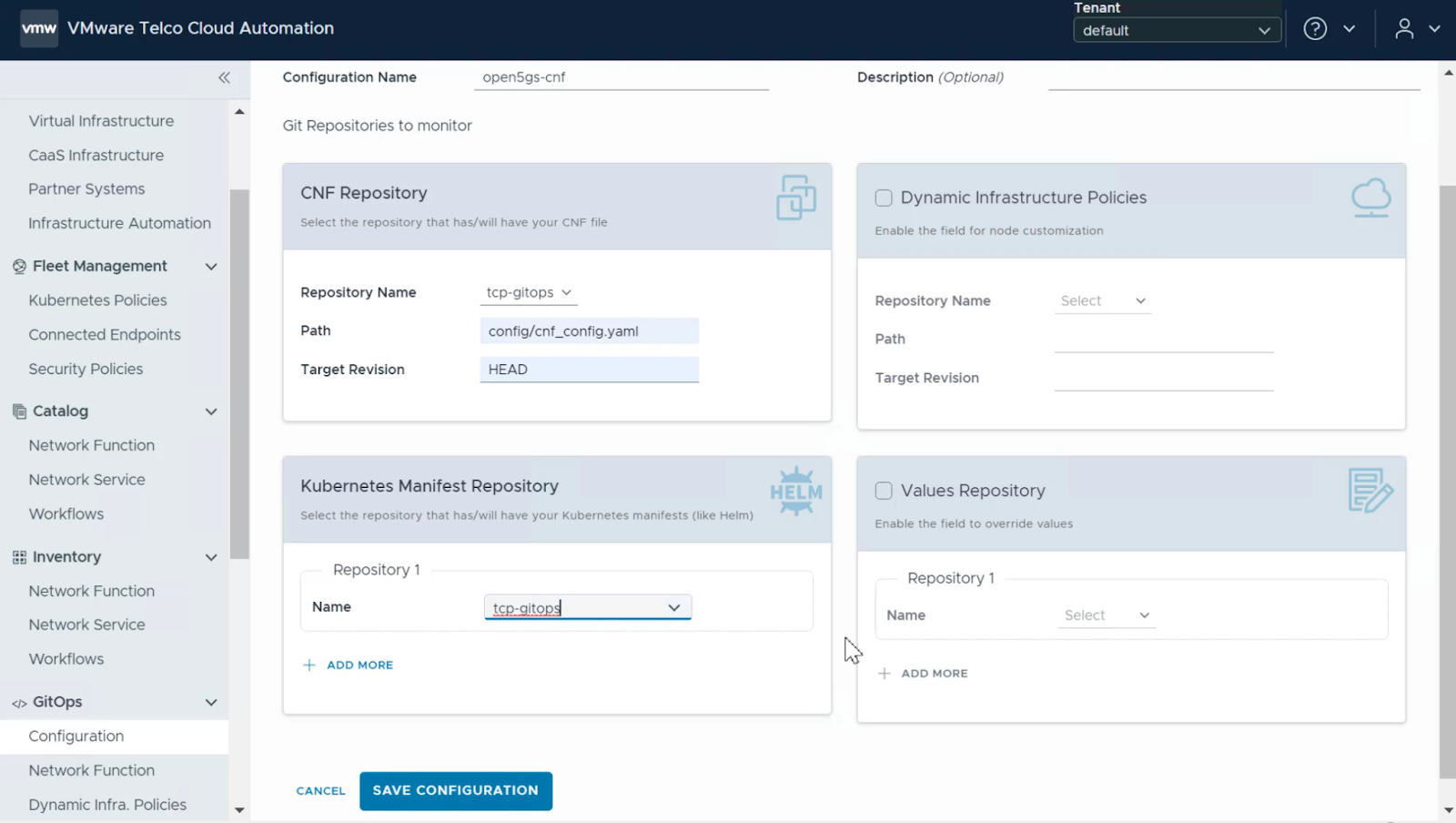Screen dimensions: 1456x823
Task: Open the user account icon
Action: 1404,29
